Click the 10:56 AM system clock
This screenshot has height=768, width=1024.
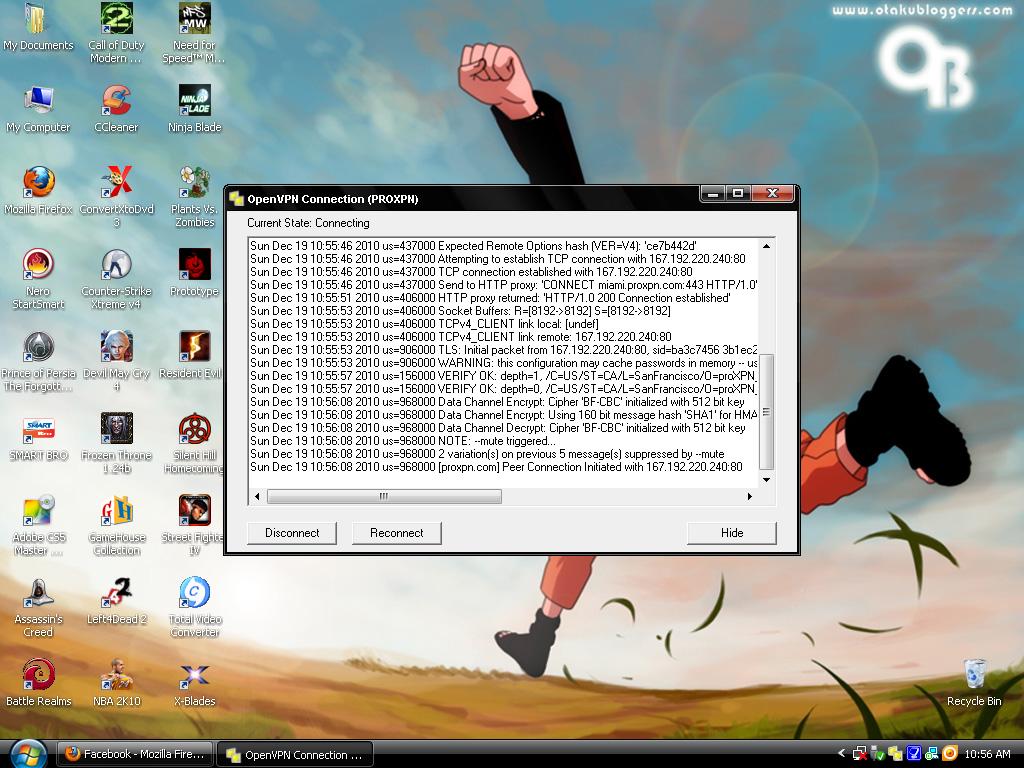[x=987, y=754]
